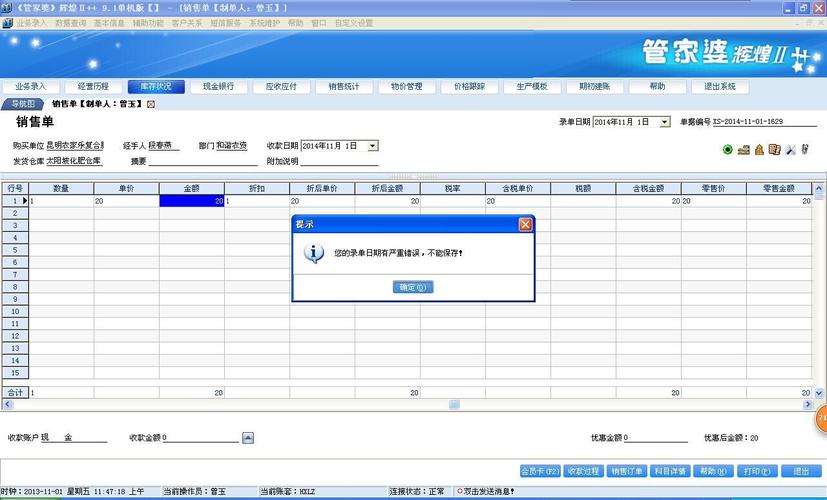Image resolution: width=827 pixels, height=500 pixels.
Task: Click the rightmost paperclip-like icon in the bill toolbar
Action: point(805,149)
